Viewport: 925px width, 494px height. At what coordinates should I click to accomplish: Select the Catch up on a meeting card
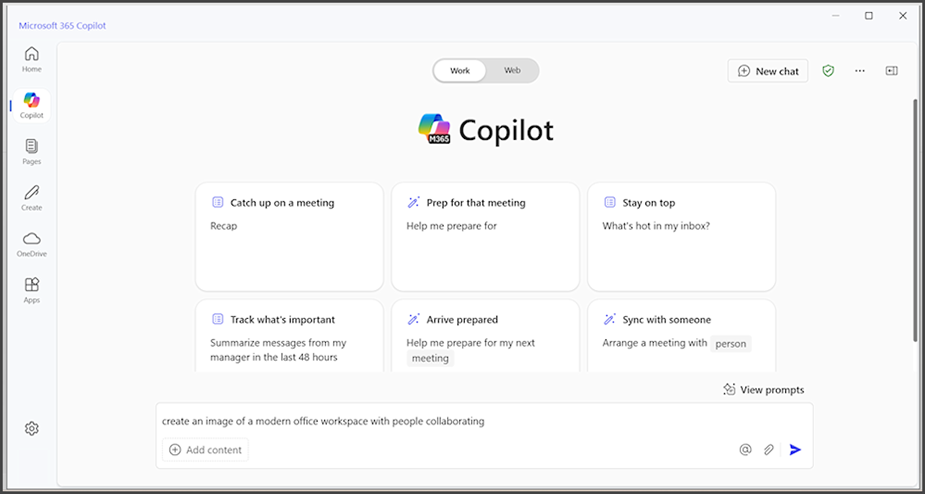tap(290, 237)
